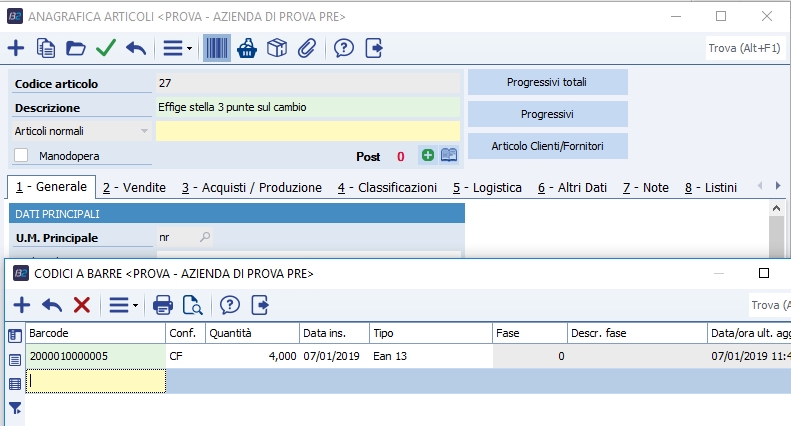Click the empty yellow field below Descrizione
The height and width of the screenshot is (426, 791).
pyautogui.click(x=308, y=131)
